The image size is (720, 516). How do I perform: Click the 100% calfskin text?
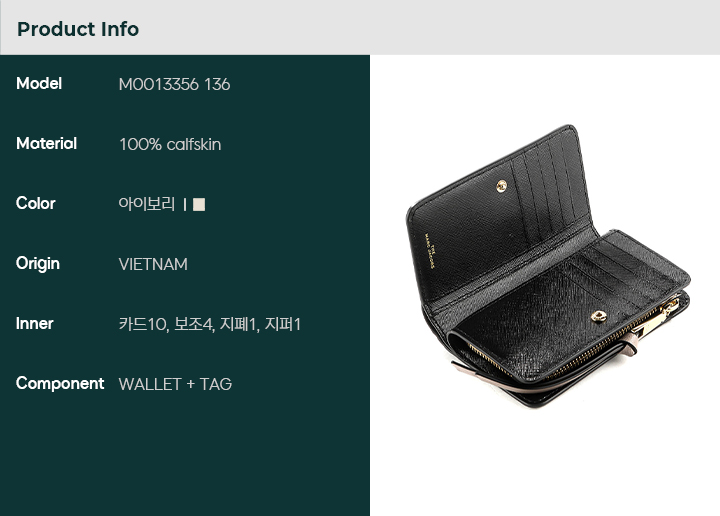(170, 145)
